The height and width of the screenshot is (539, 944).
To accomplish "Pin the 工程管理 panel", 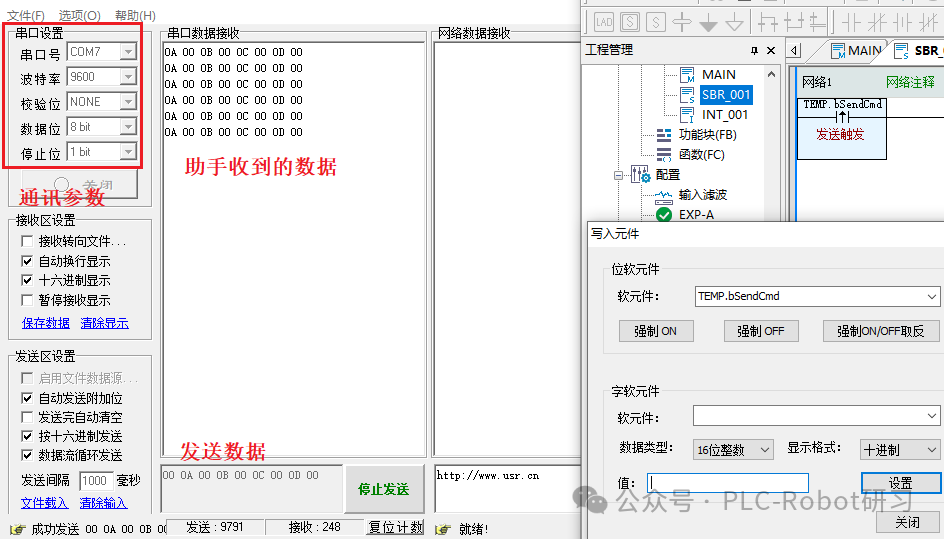I will (754, 51).
